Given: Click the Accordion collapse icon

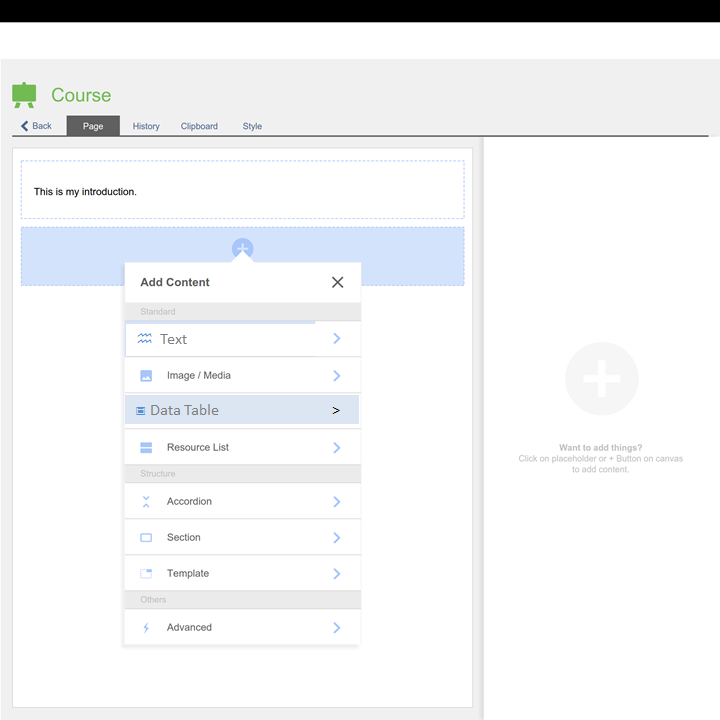Looking at the screenshot, I should coord(146,502).
